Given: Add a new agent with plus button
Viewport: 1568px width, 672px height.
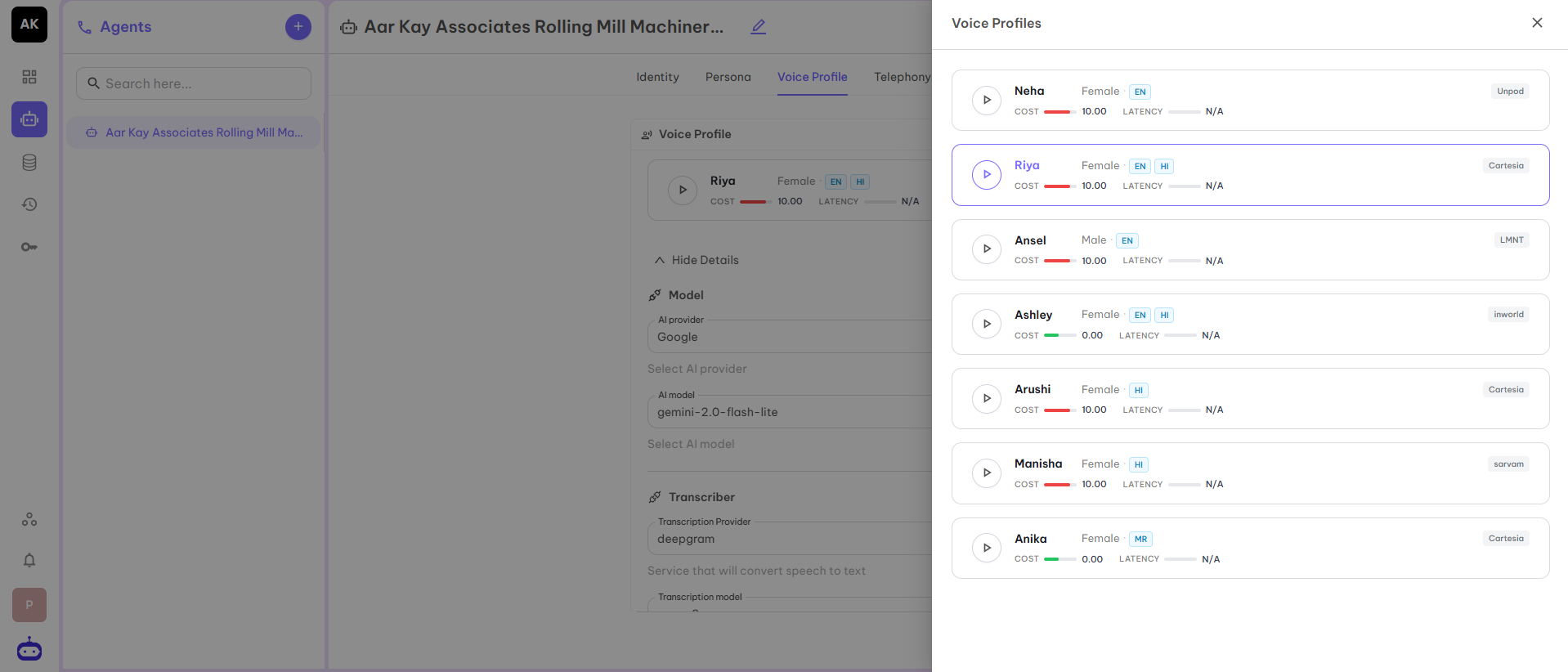Looking at the screenshot, I should 298,27.
